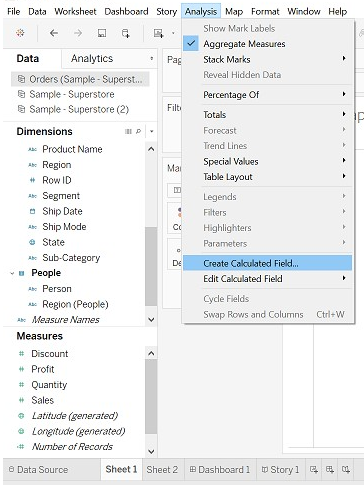
Task: Choose Create Calculated Field...
Action: [267, 263]
